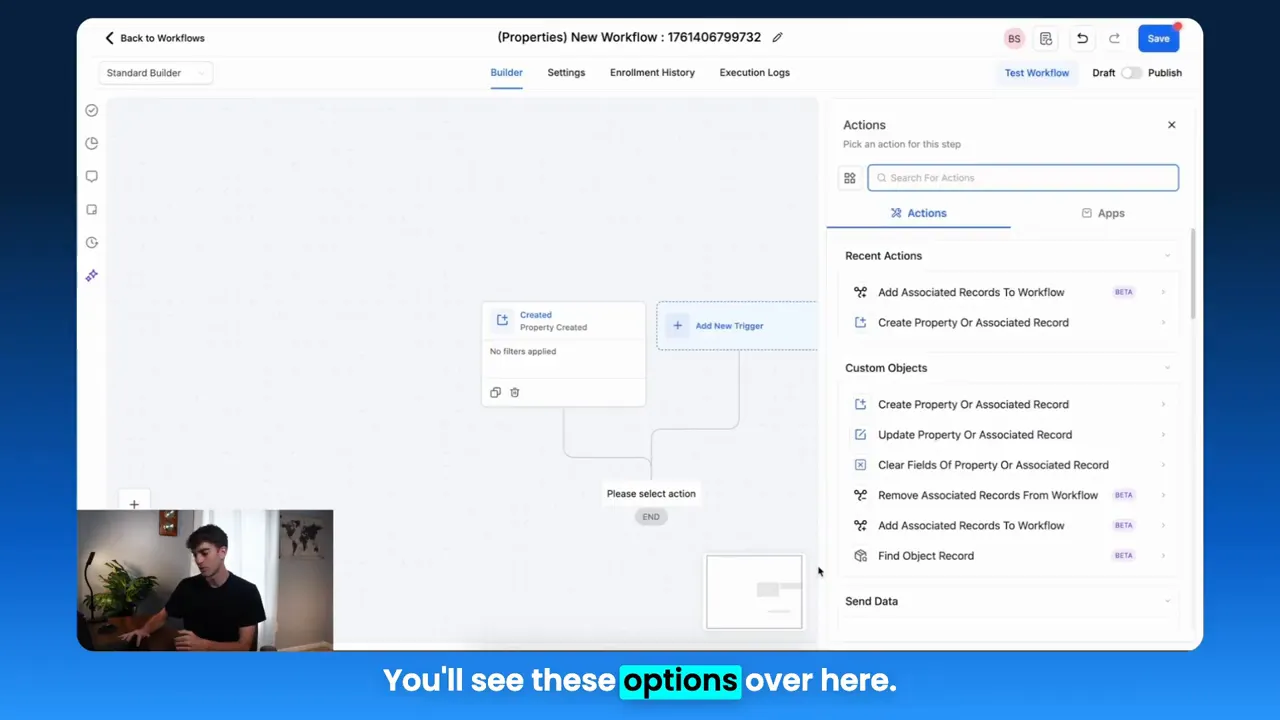Click the grid category icon beside search
1280x720 pixels.
click(850, 178)
